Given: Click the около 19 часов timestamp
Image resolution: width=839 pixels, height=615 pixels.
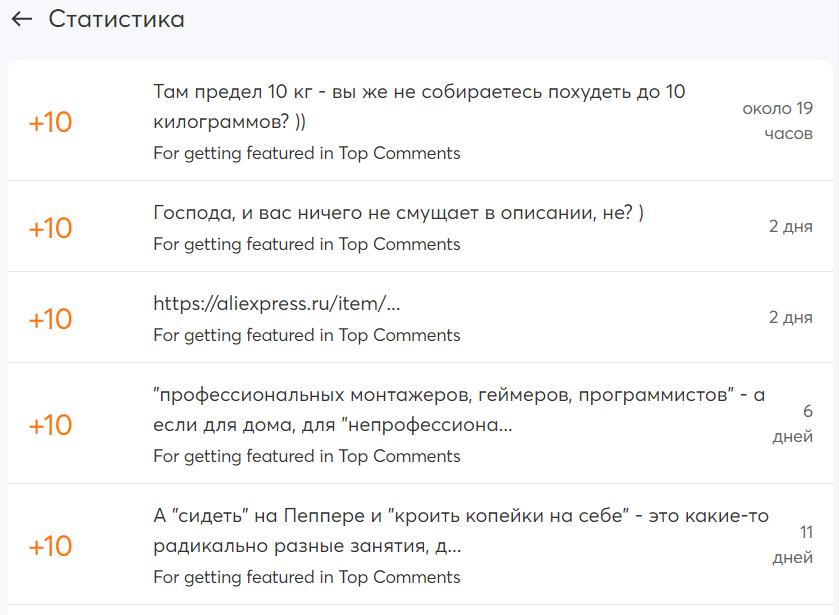Looking at the screenshot, I should (778, 121).
